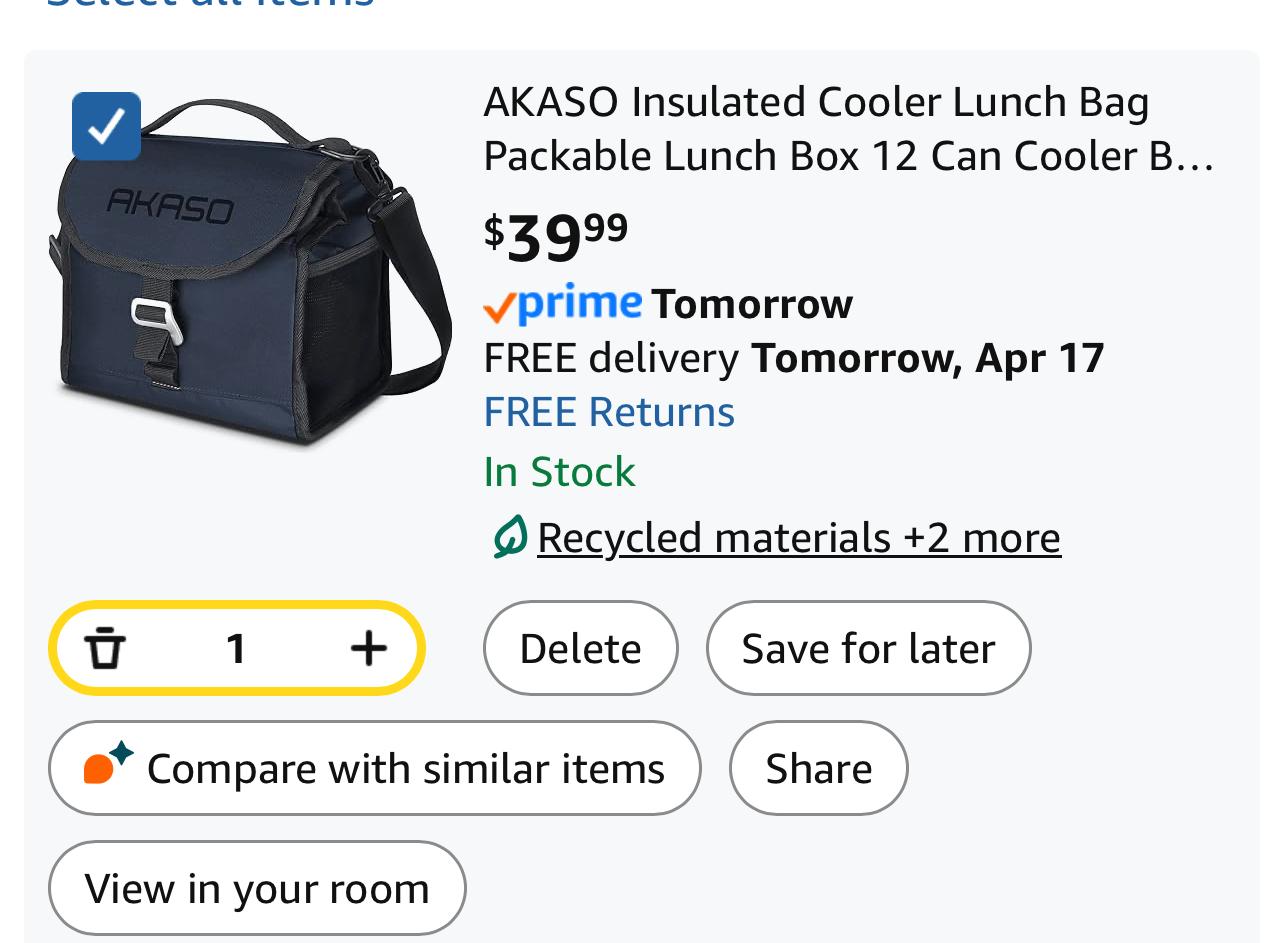Click the Select all items link
The image size is (1284, 943).
point(210,4)
